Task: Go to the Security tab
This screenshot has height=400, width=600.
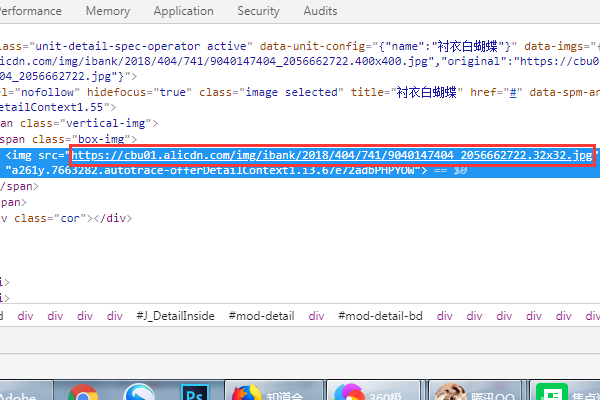Action: [258, 11]
